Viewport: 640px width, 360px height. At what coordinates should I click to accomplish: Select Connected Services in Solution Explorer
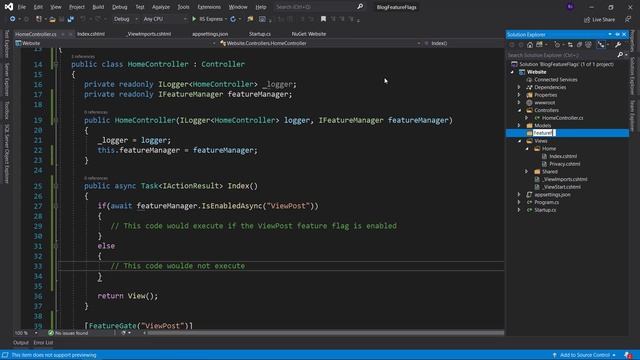pyautogui.click(x=556, y=80)
